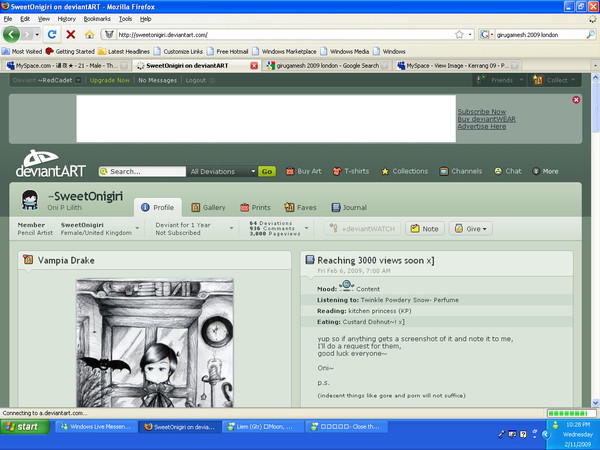Open the All Deviations category dropdown
Viewport: 600px width, 450px height.
point(222,171)
